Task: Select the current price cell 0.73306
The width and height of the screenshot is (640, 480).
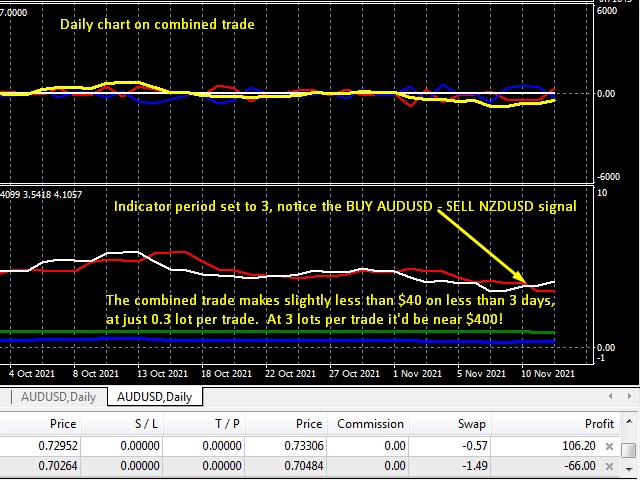Action: tap(304, 446)
